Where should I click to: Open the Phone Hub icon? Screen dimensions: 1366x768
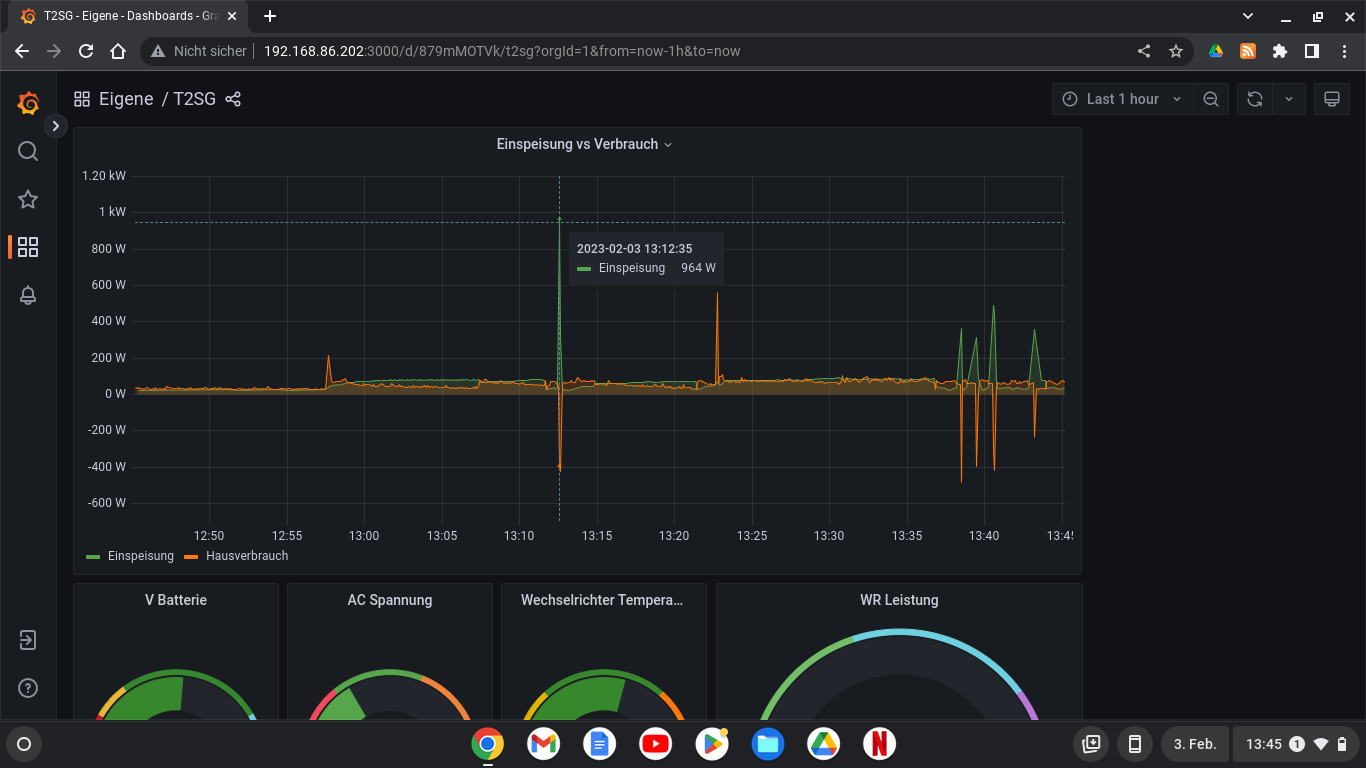click(x=1135, y=744)
